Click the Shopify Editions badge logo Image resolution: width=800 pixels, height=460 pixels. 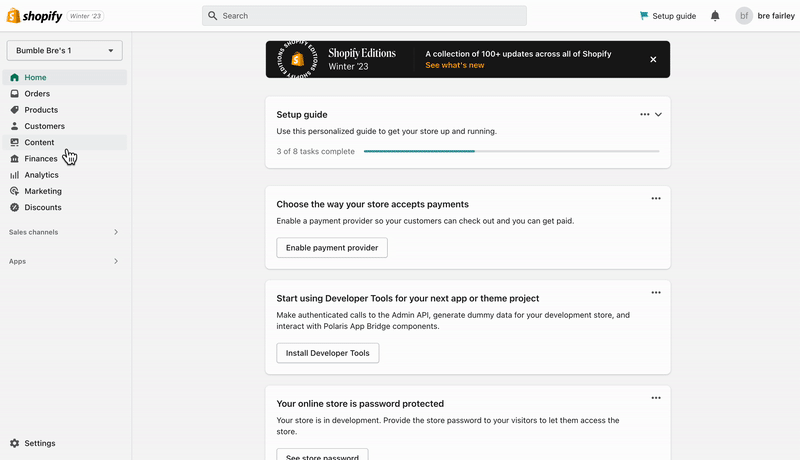pos(297,60)
